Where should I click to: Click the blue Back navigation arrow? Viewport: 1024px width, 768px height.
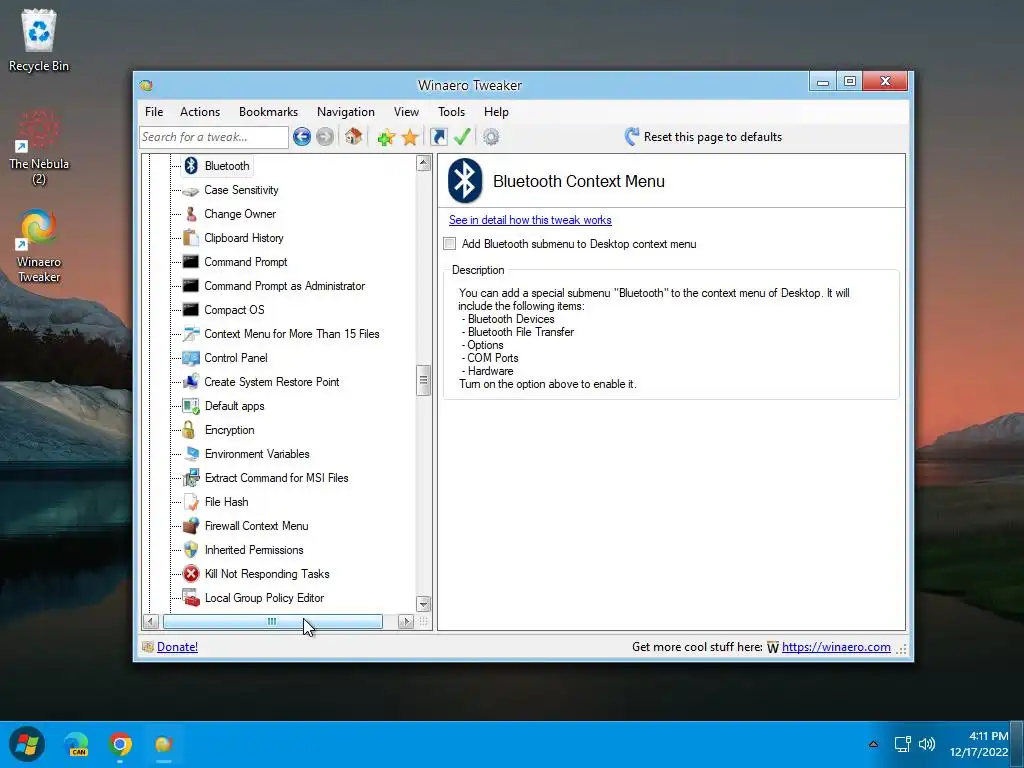tap(302, 136)
